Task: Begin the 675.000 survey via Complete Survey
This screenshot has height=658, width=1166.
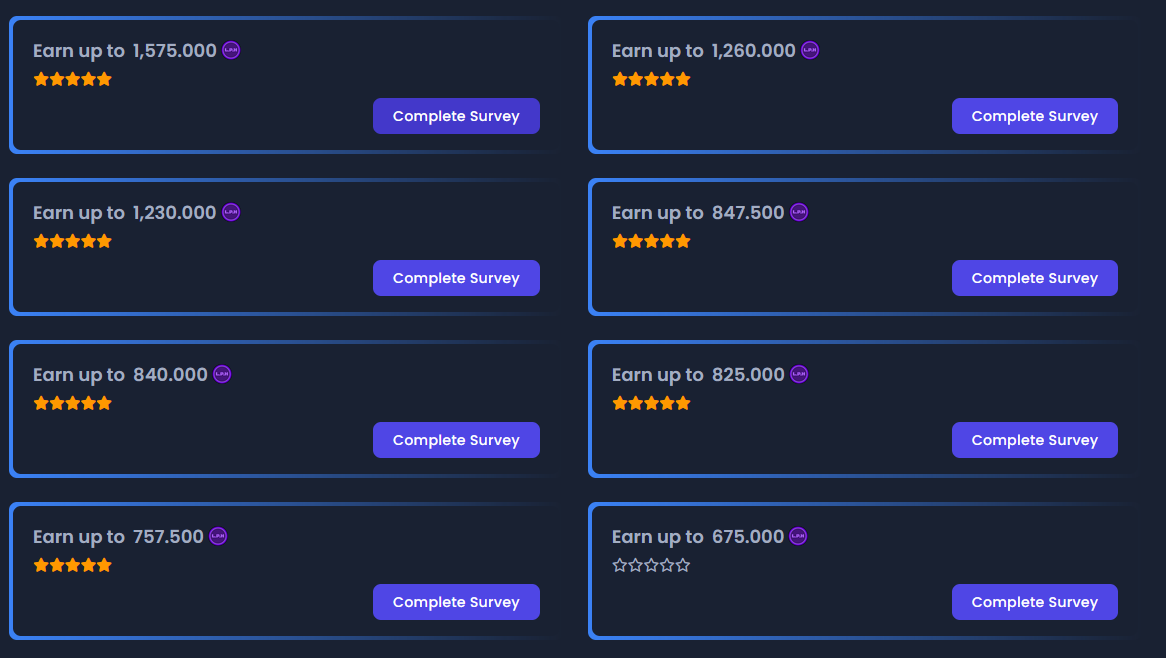Action: (1034, 602)
